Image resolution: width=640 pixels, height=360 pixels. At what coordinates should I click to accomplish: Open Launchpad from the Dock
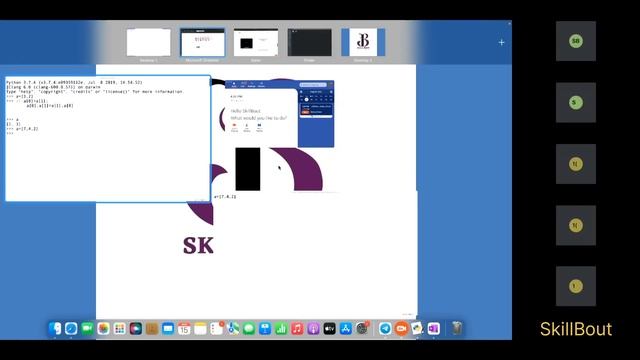click(120, 328)
